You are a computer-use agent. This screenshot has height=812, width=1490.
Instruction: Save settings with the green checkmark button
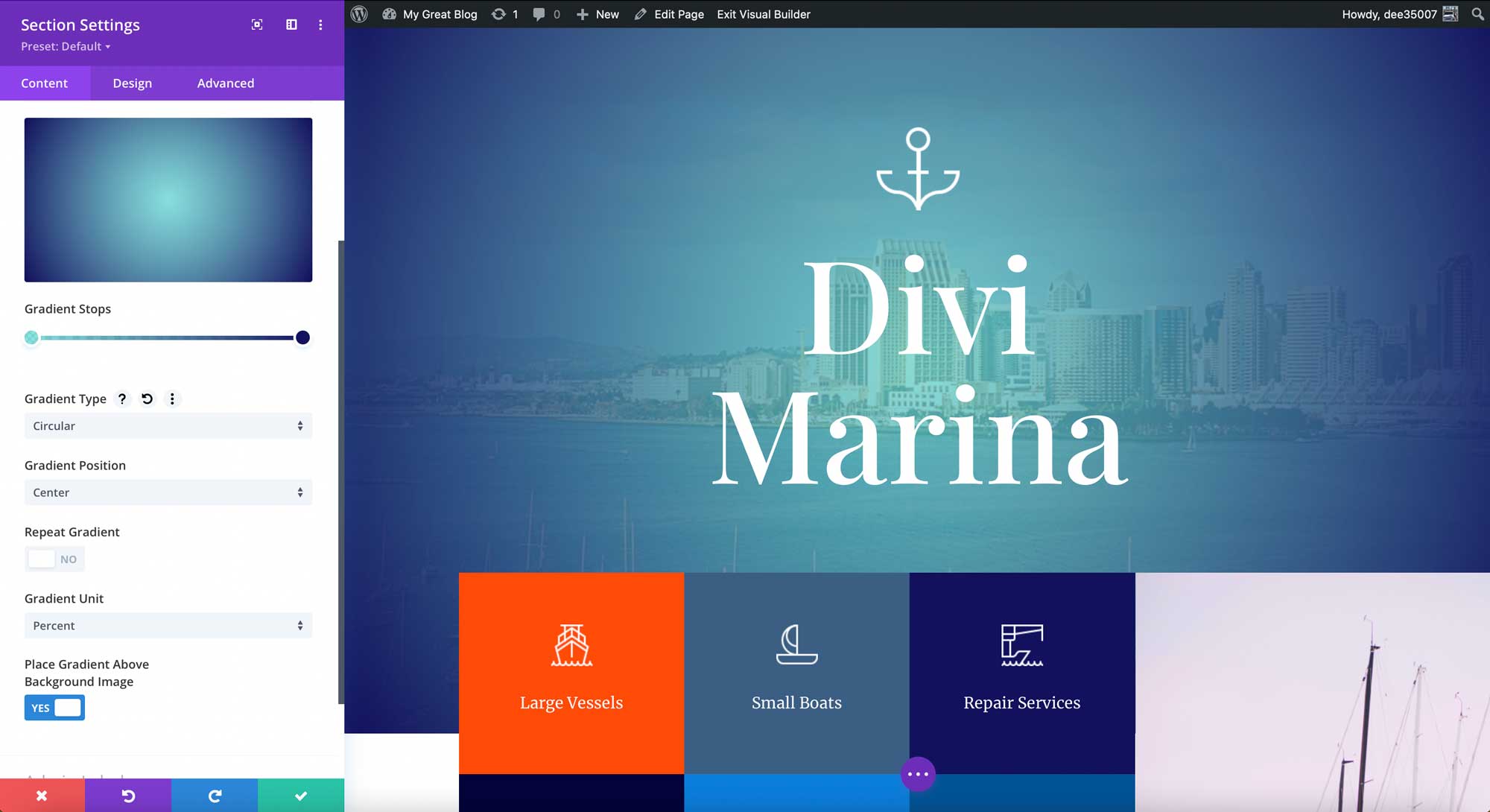301,795
